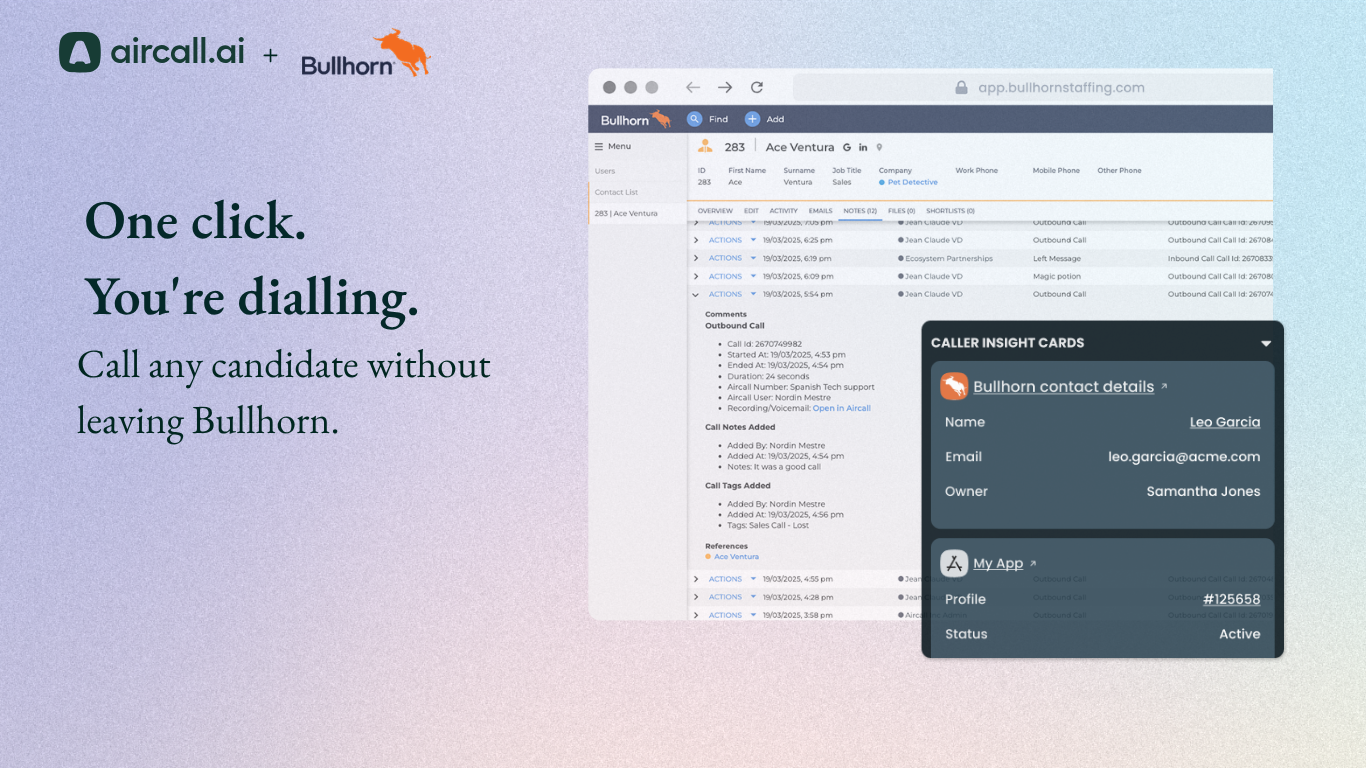Viewport: 1366px width, 768px height.
Task: Switch to the Edit tab
Action: pos(751,211)
